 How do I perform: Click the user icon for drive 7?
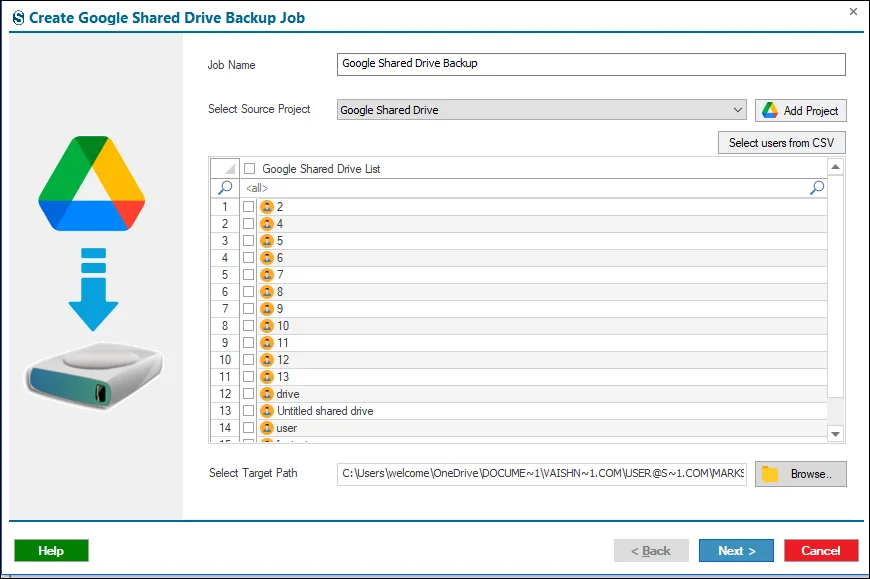pos(267,275)
